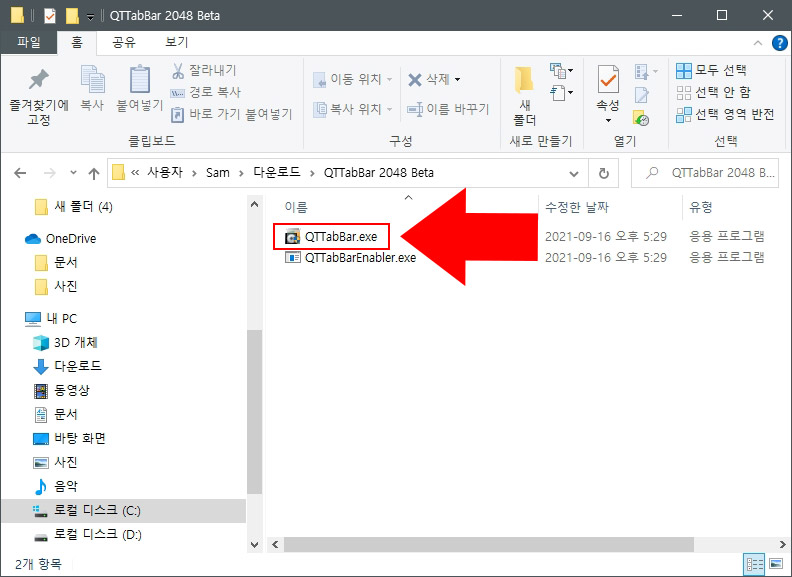792x577 pixels.
Task: Open Explorer help question mark
Action: [x=779, y=43]
